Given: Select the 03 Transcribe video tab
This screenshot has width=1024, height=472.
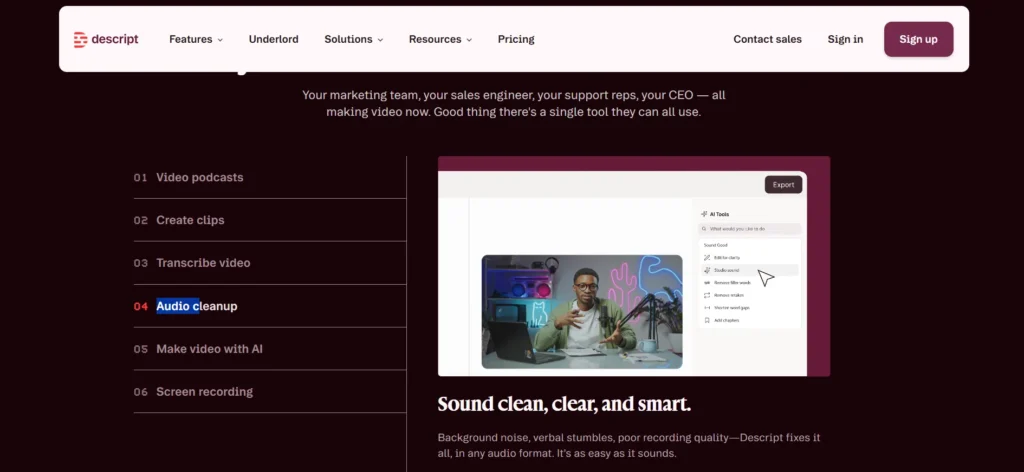Looking at the screenshot, I should pos(270,263).
